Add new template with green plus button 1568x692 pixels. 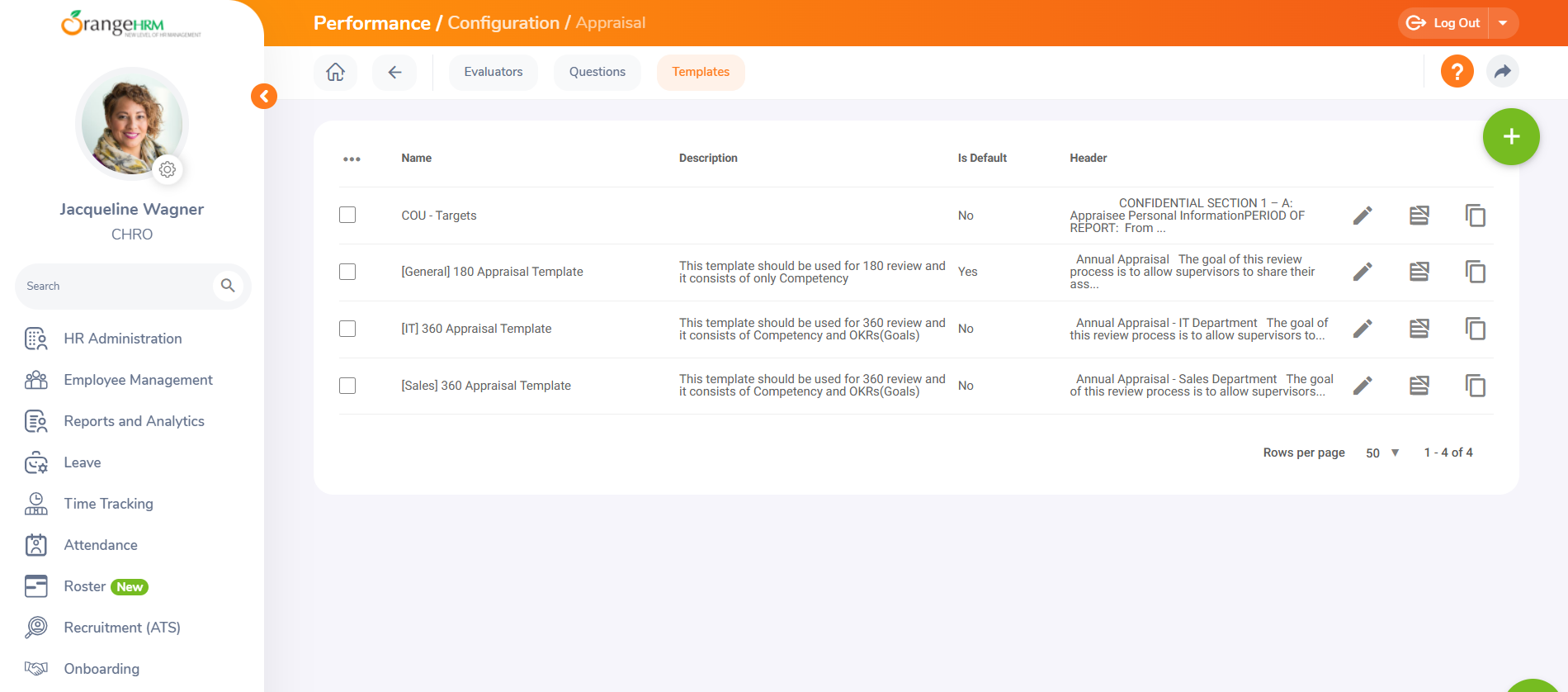pos(1510,137)
